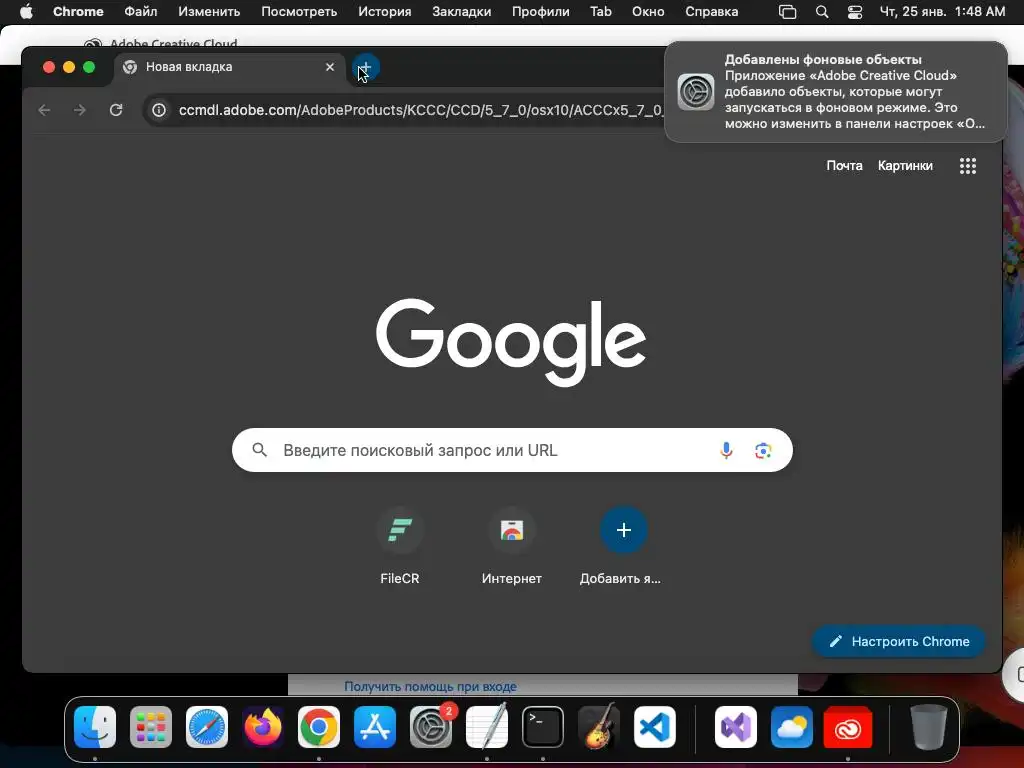Viewport: 1024px width, 768px height.
Task: Open the Apple menu
Action: (26, 12)
